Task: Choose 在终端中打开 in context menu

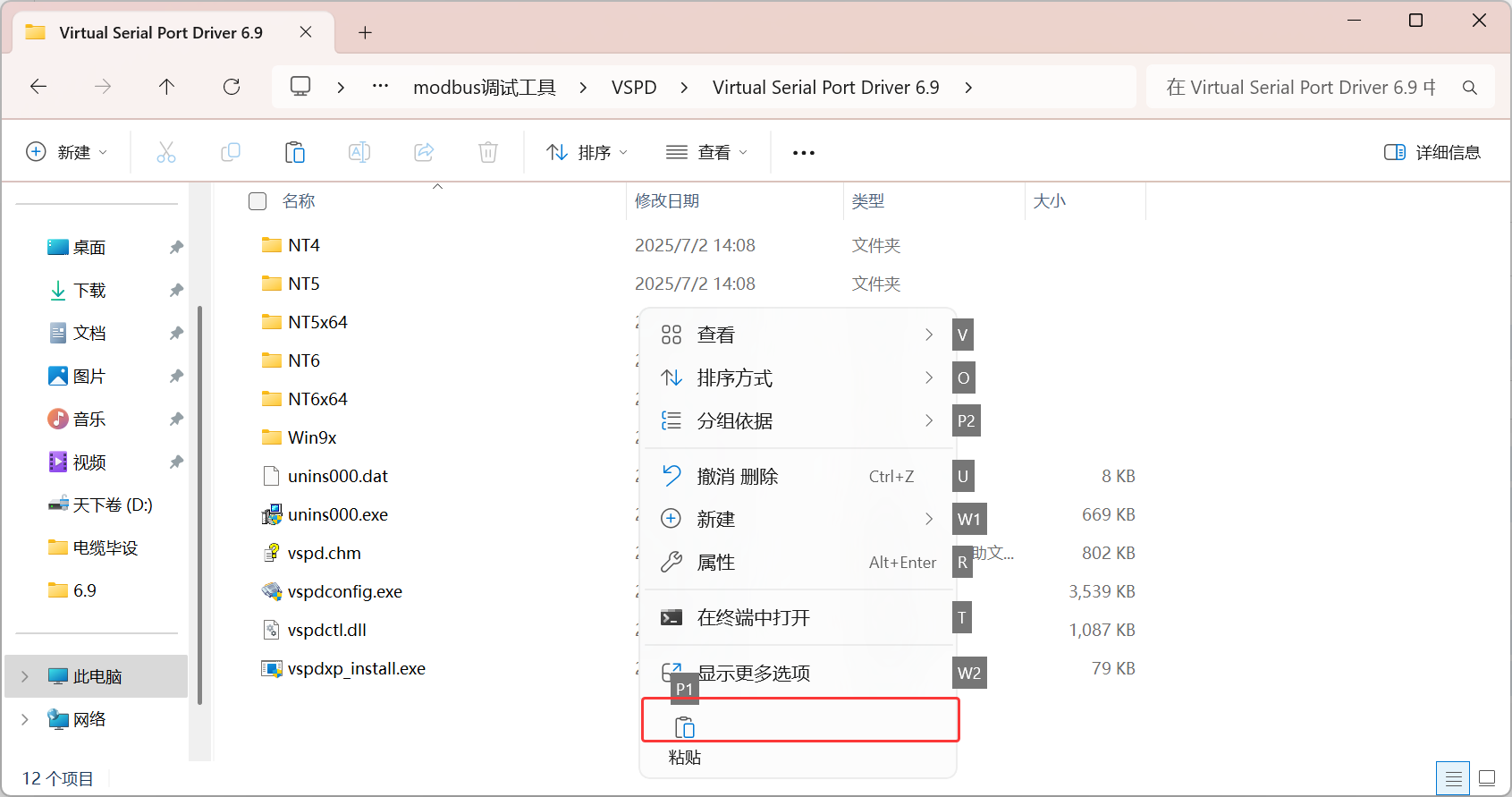Action: tap(799, 617)
